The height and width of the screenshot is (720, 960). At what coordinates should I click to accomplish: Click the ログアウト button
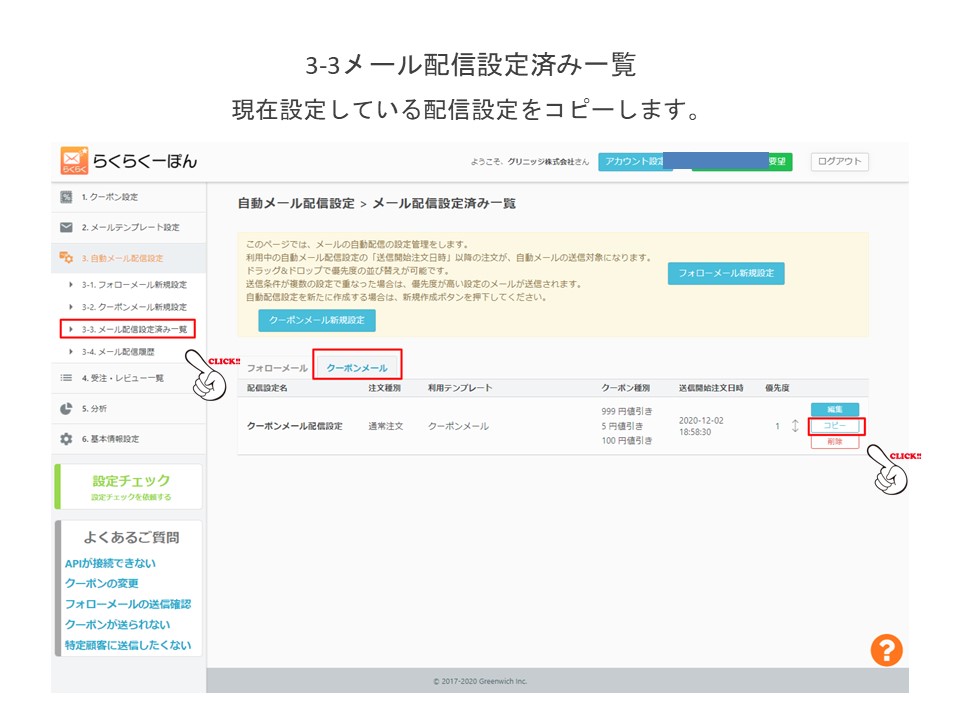tap(838, 162)
